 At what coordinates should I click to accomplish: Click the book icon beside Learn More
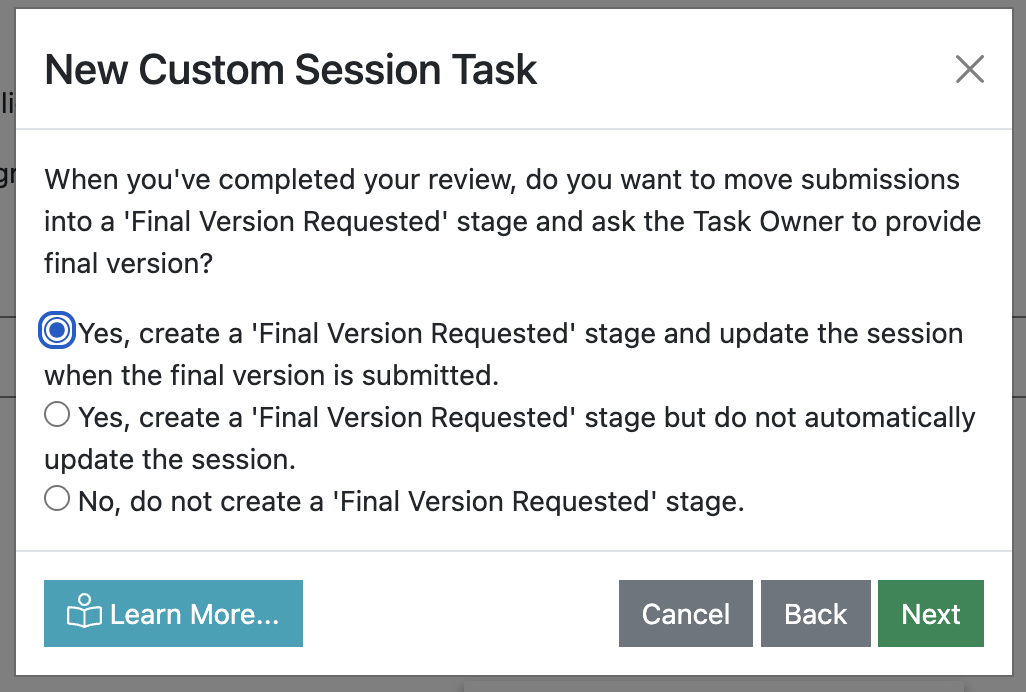[x=84, y=614]
